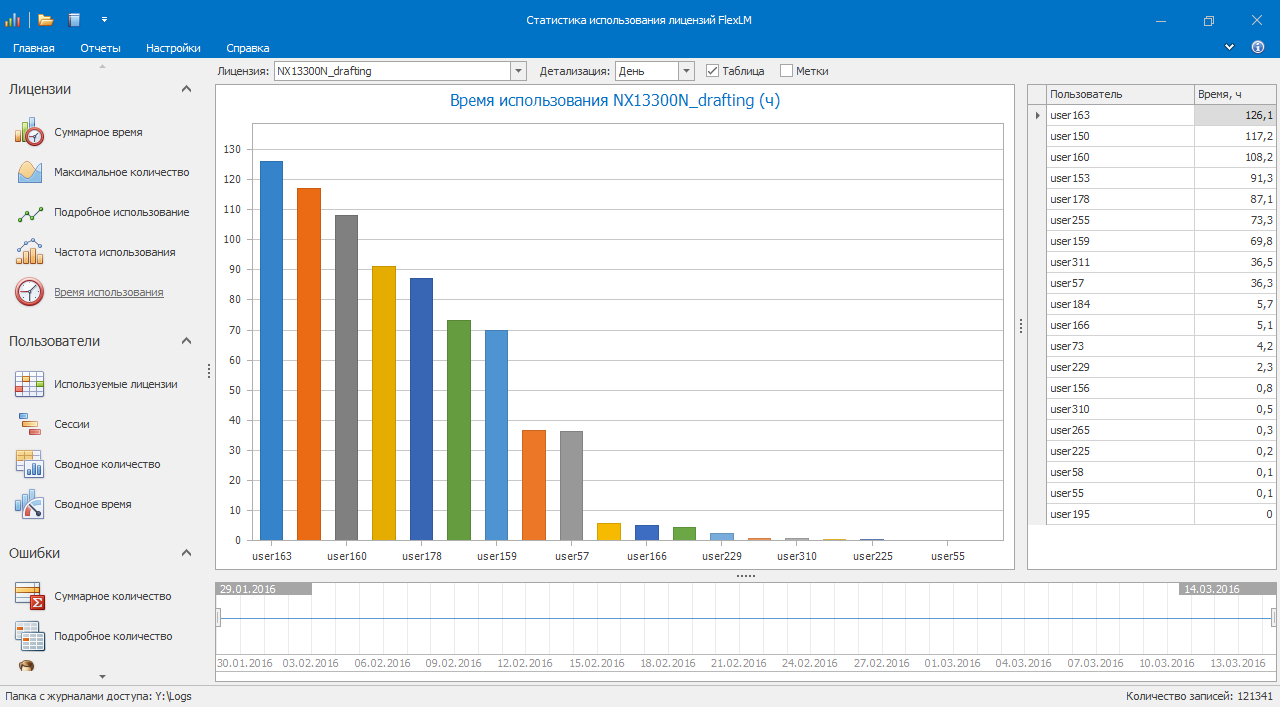Screen dimensions: 1280x707
Task: Open the Детализация dropdown
Action: pos(686,71)
